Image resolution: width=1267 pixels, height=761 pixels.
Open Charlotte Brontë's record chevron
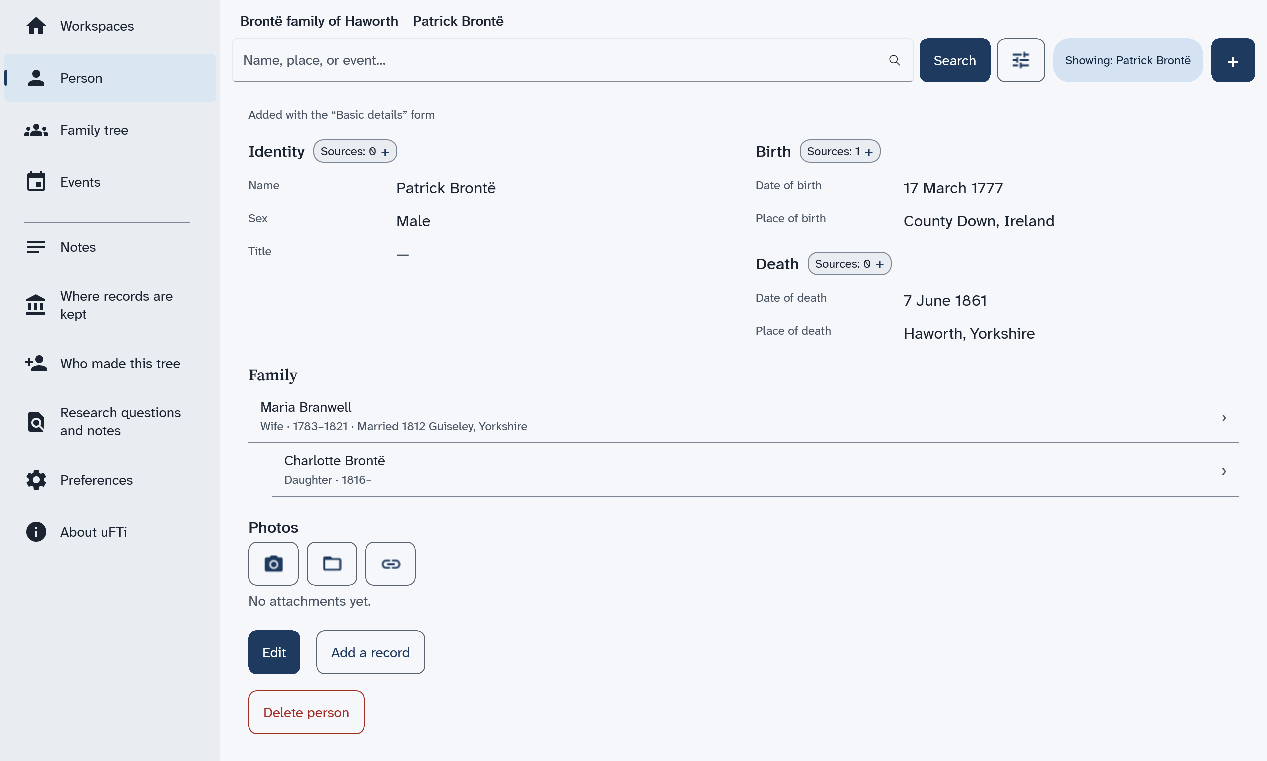pos(1224,471)
